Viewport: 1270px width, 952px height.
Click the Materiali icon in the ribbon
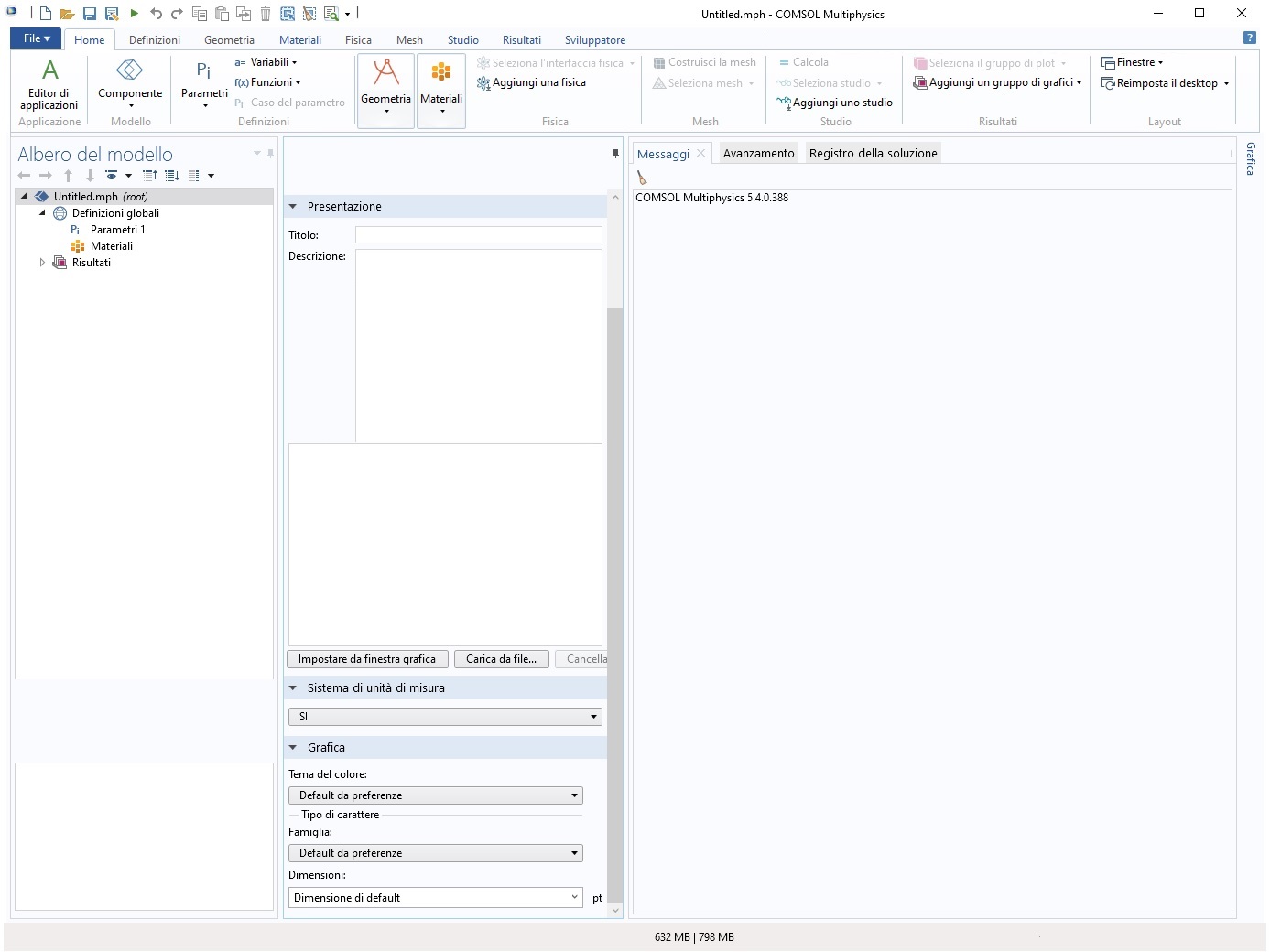coord(441,89)
